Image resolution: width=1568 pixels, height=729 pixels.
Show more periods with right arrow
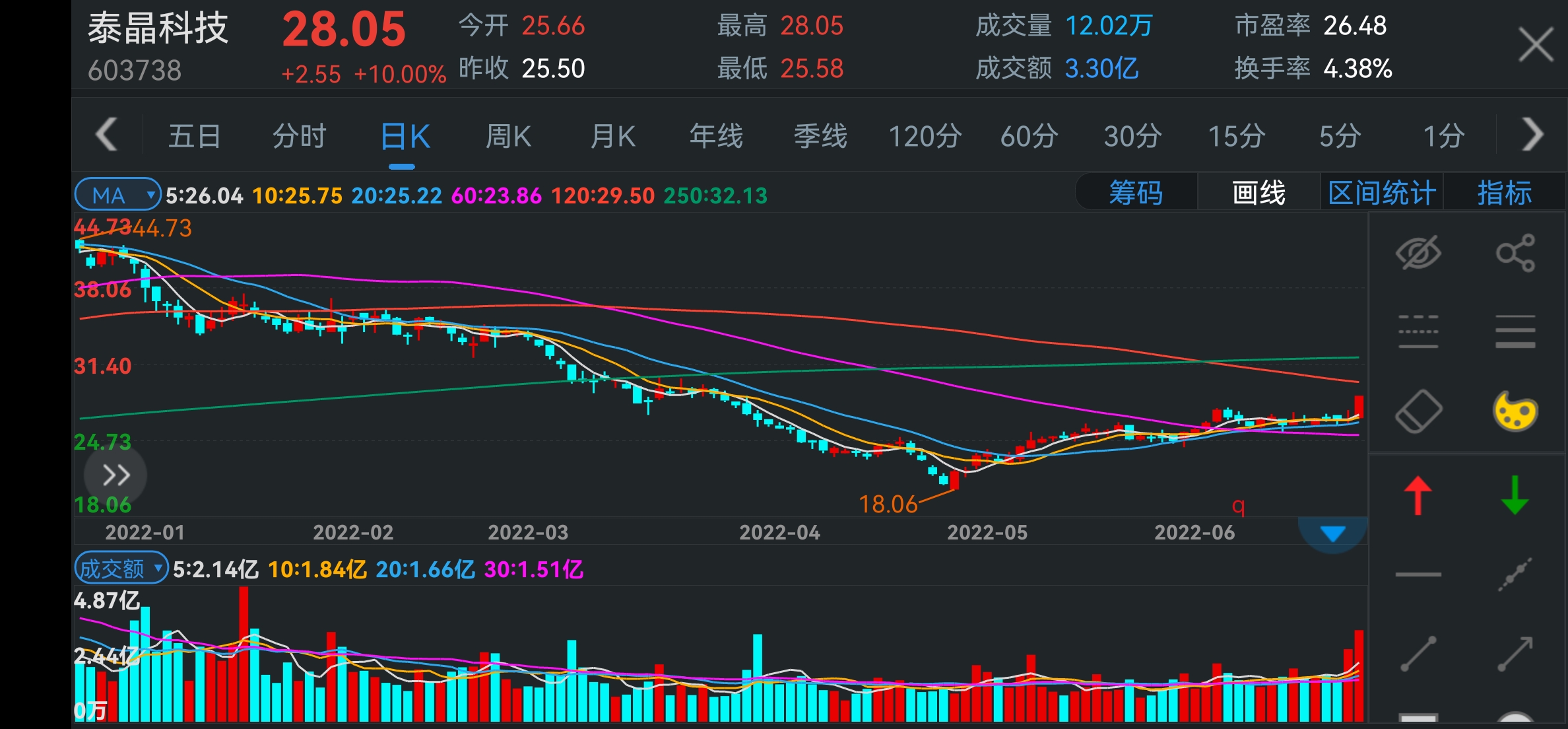[x=1532, y=135]
